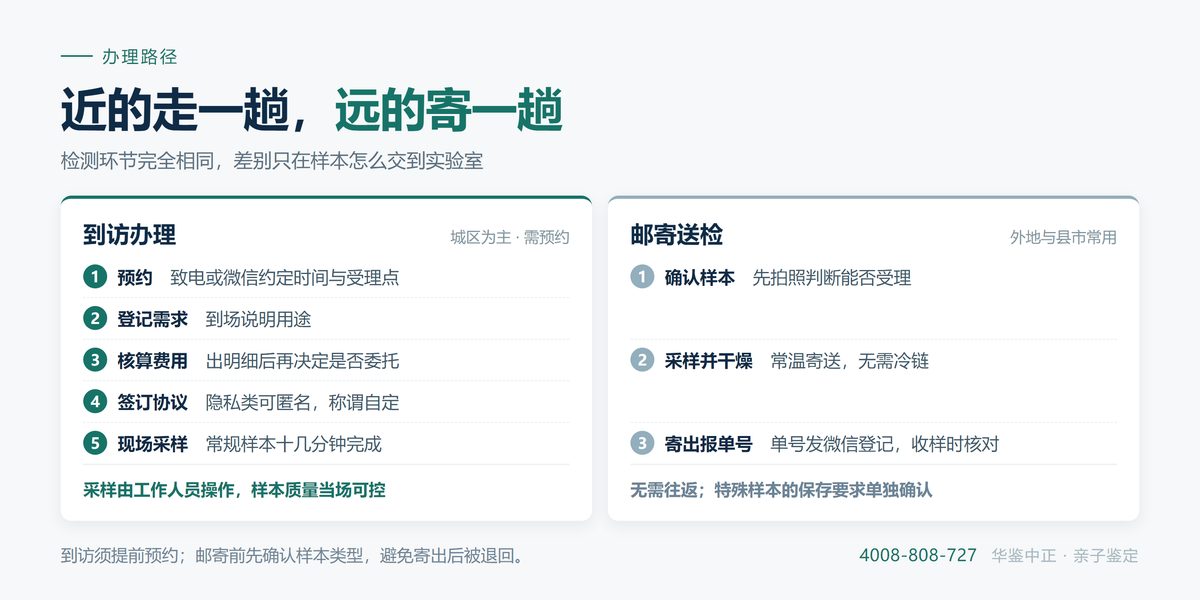Click step label 寄出报单号
The height and width of the screenshot is (600, 1200).
click(708, 444)
